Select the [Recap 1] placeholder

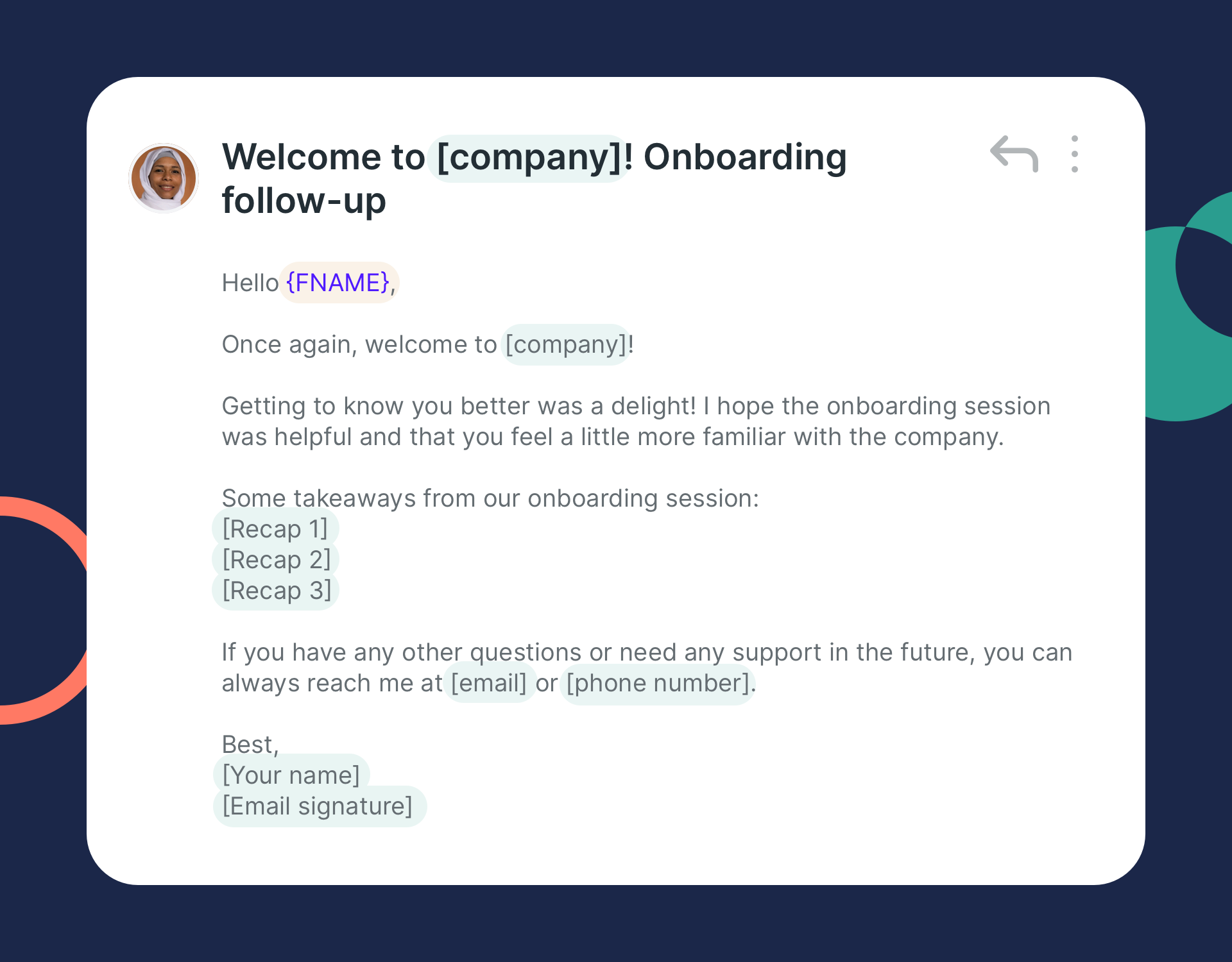[x=275, y=529]
